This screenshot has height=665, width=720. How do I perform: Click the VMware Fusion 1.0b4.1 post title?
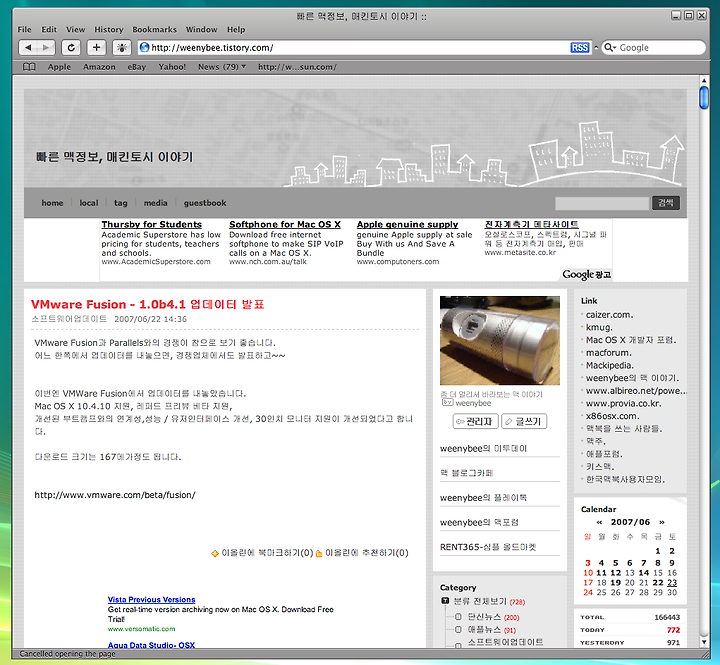click(x=147, y=304)
